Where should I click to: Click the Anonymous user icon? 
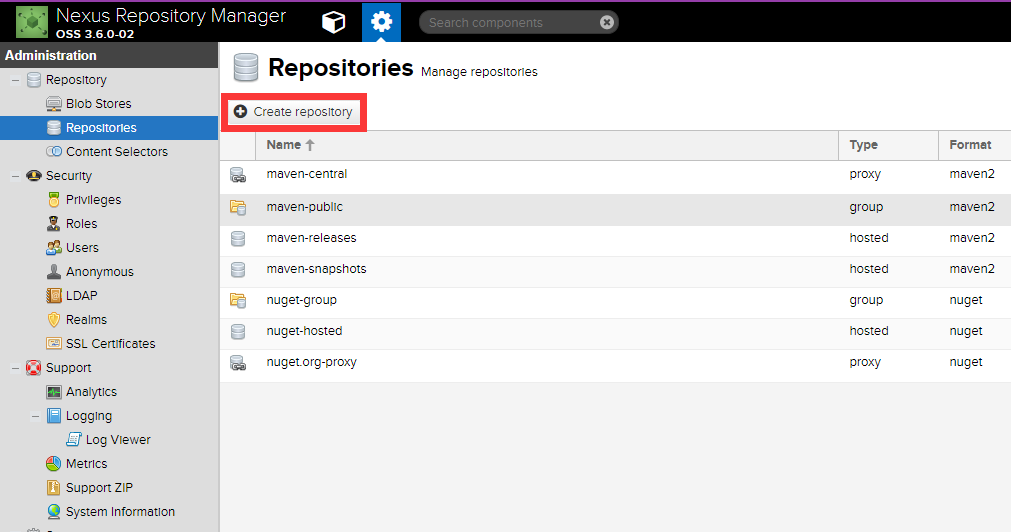pyautogui.click(x=54, y=271)
